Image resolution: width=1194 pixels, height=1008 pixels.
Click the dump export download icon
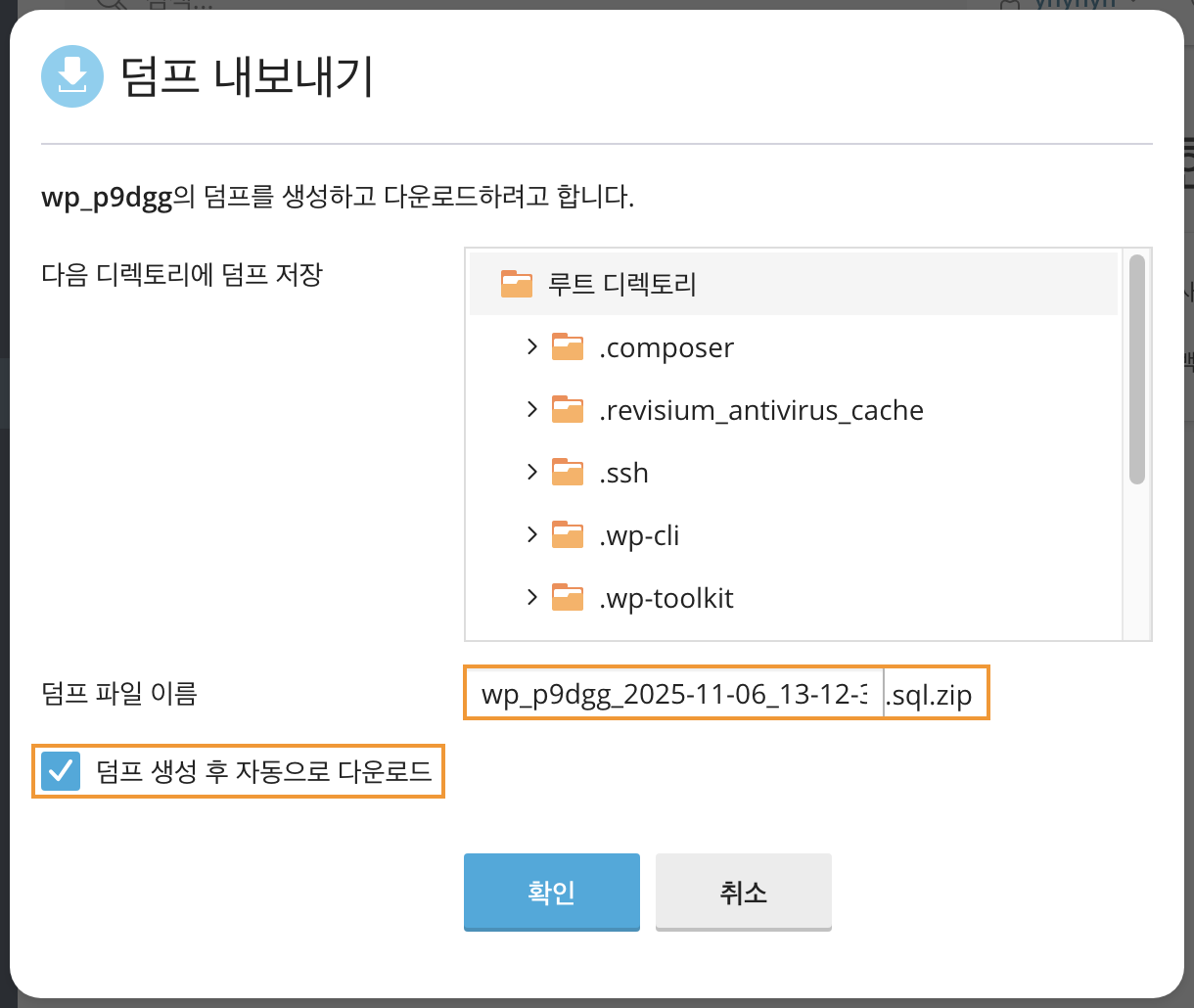tap(71, 76)
